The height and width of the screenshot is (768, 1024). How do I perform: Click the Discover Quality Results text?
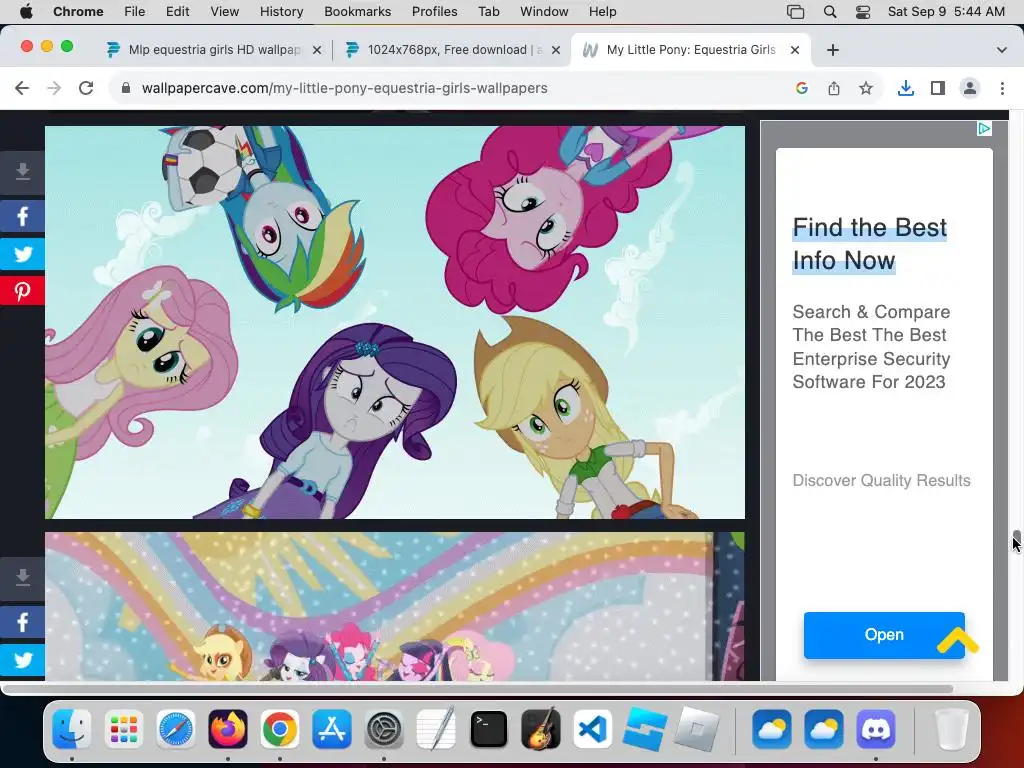pos(881,481)
